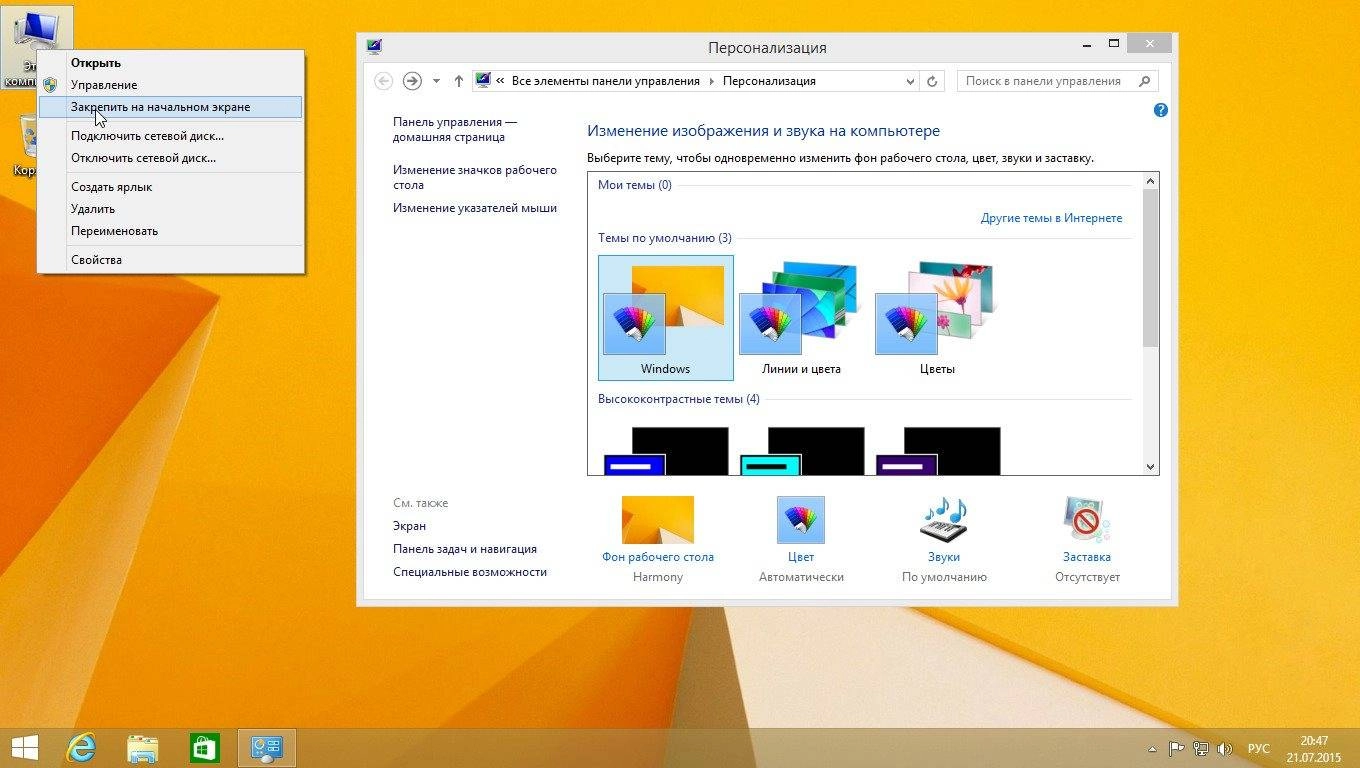The height and width of the screenshot is (768, 1360).
Task: Click the themes list scrollbar thumb
Action: 1150,268
